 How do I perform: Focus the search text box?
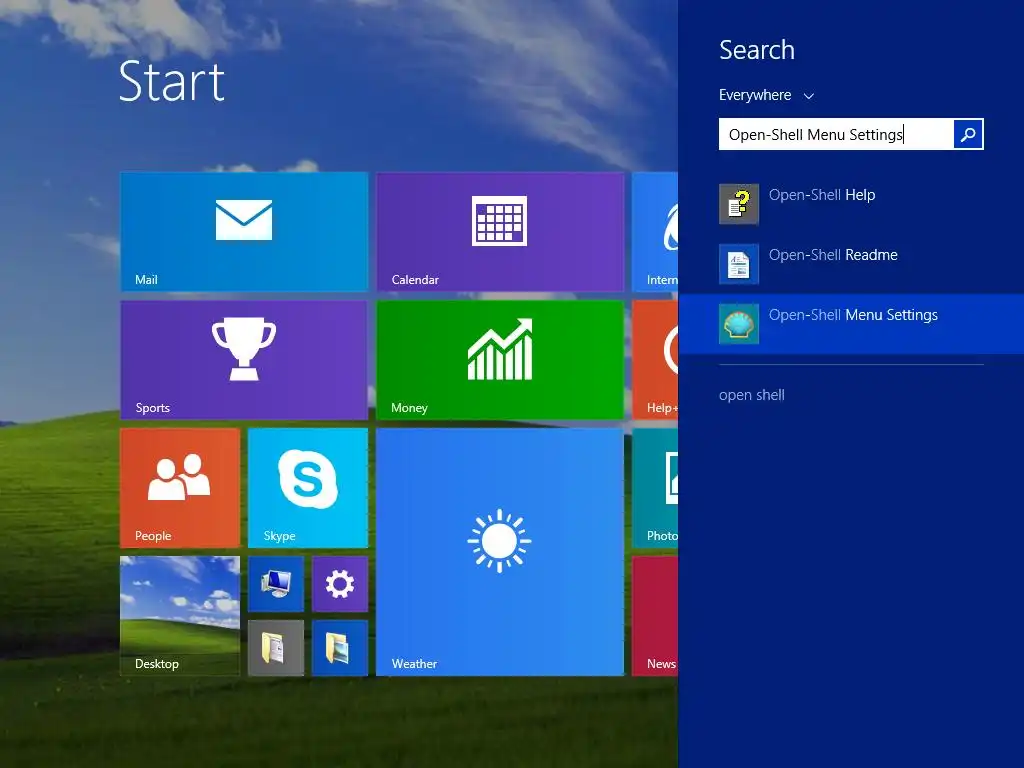(x=837, y=134)
